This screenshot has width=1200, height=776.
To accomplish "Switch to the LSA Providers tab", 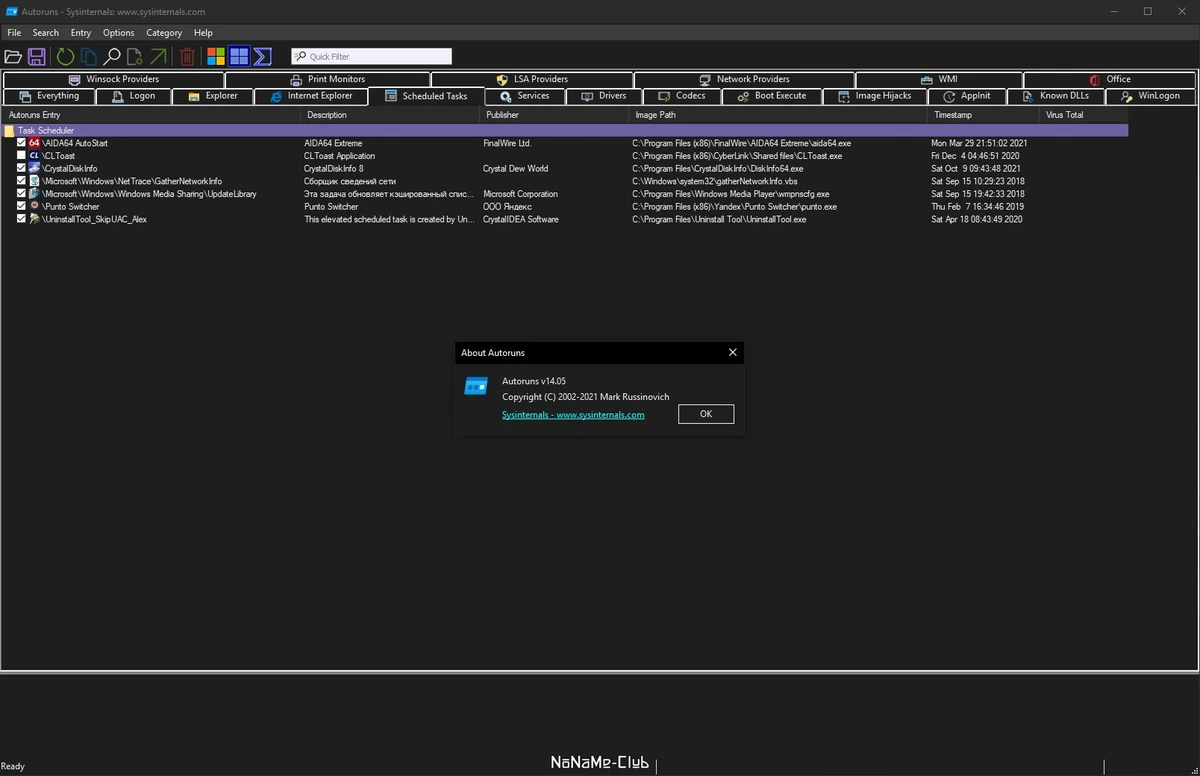I will (x=532, y=79).
